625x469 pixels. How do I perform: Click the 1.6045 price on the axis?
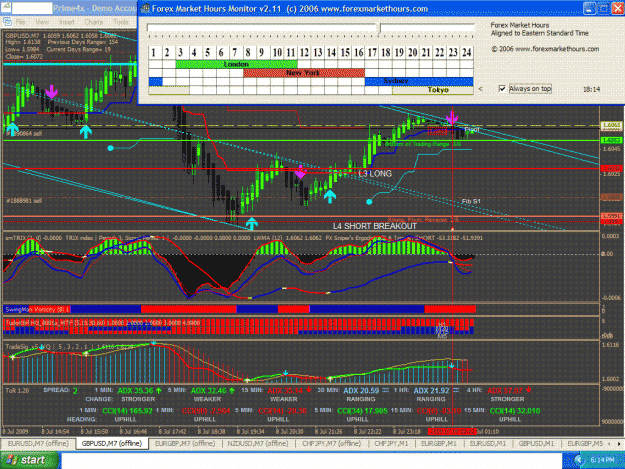point(611,149)
